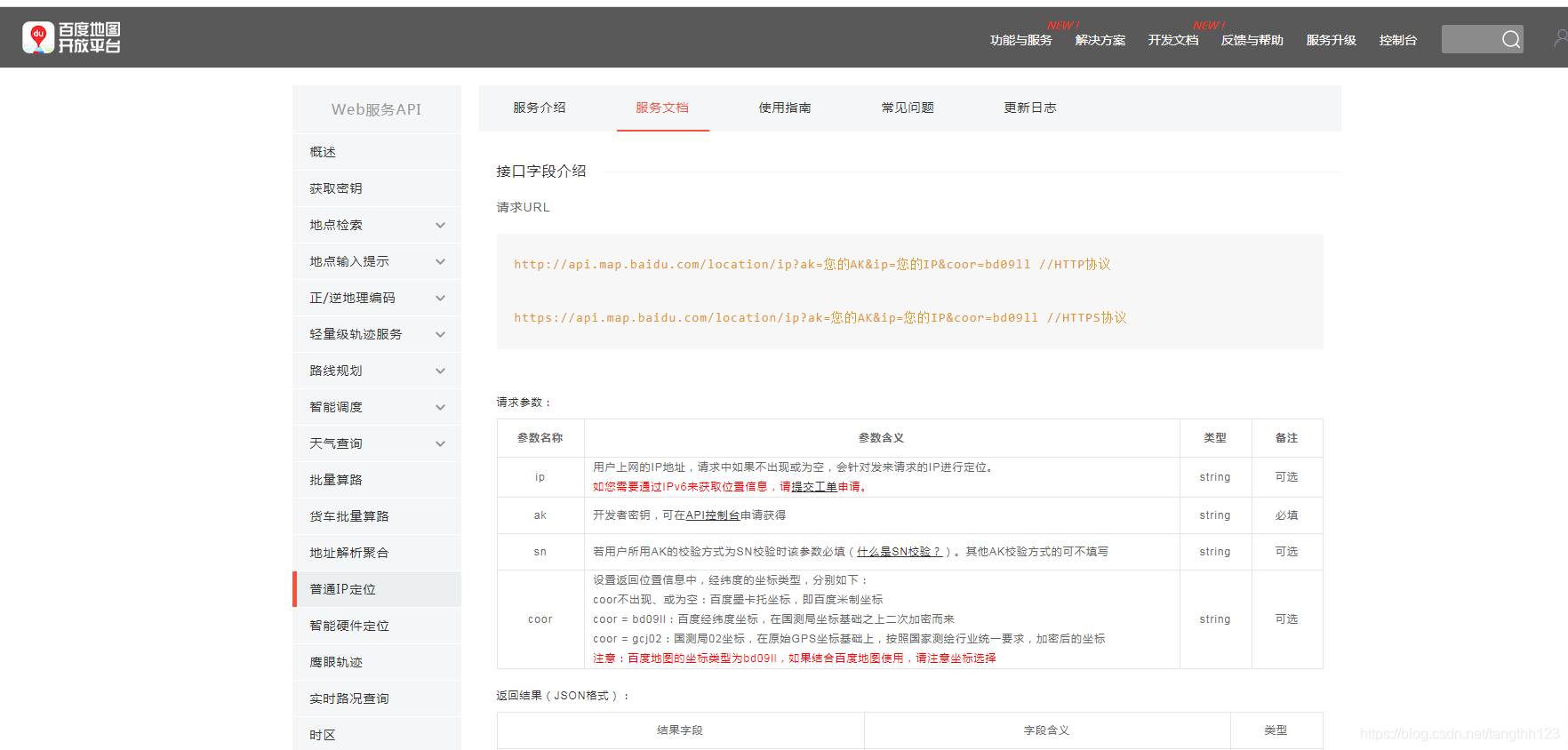Click the 参数含义 column header
Image resolution: width=1568 pixels, height=750 pixels.
pyautogui.click(x=881, y=438)
